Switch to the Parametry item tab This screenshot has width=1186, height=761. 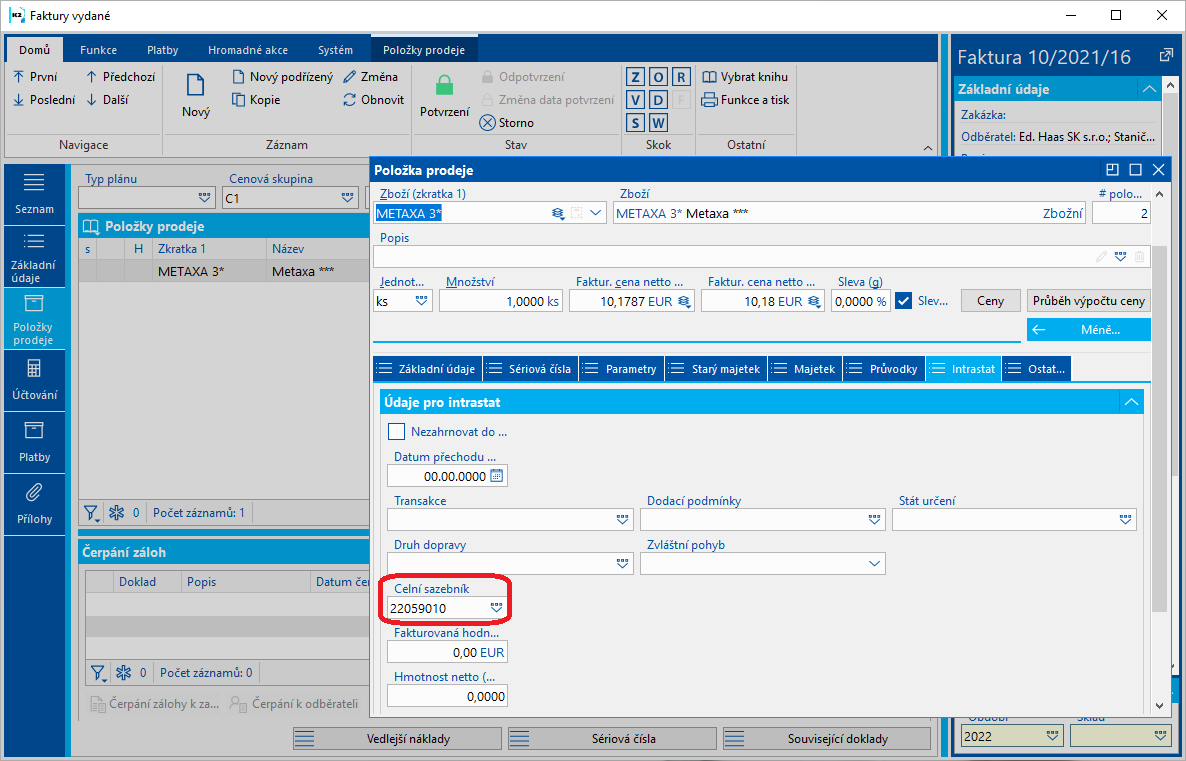click(x=622, y=369)
